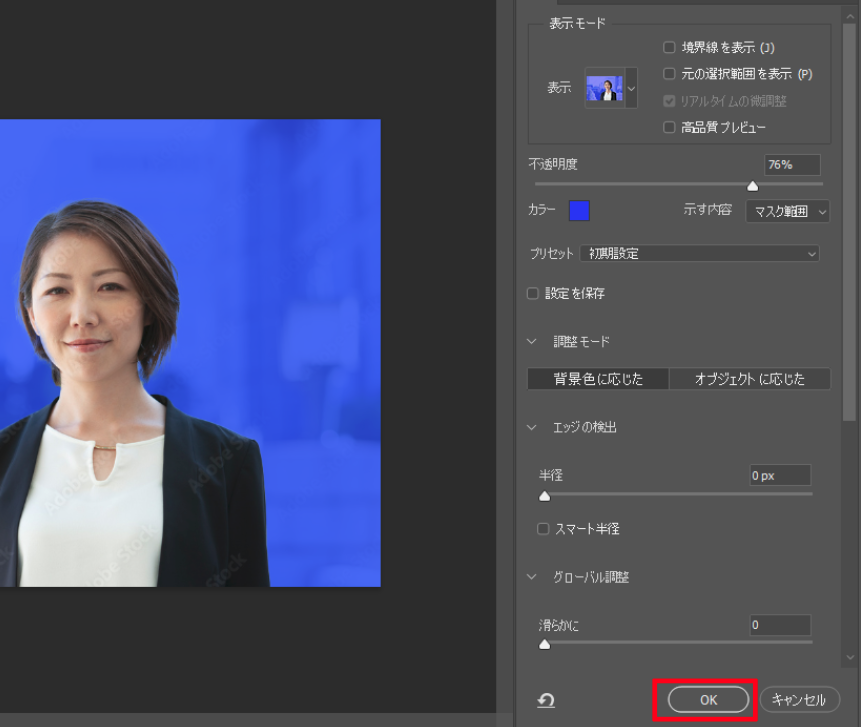Image resolution: width=861 pixels, height=727 pixels.
Task: Click the portrait preview image on canvas
Action: click(190, 353)
